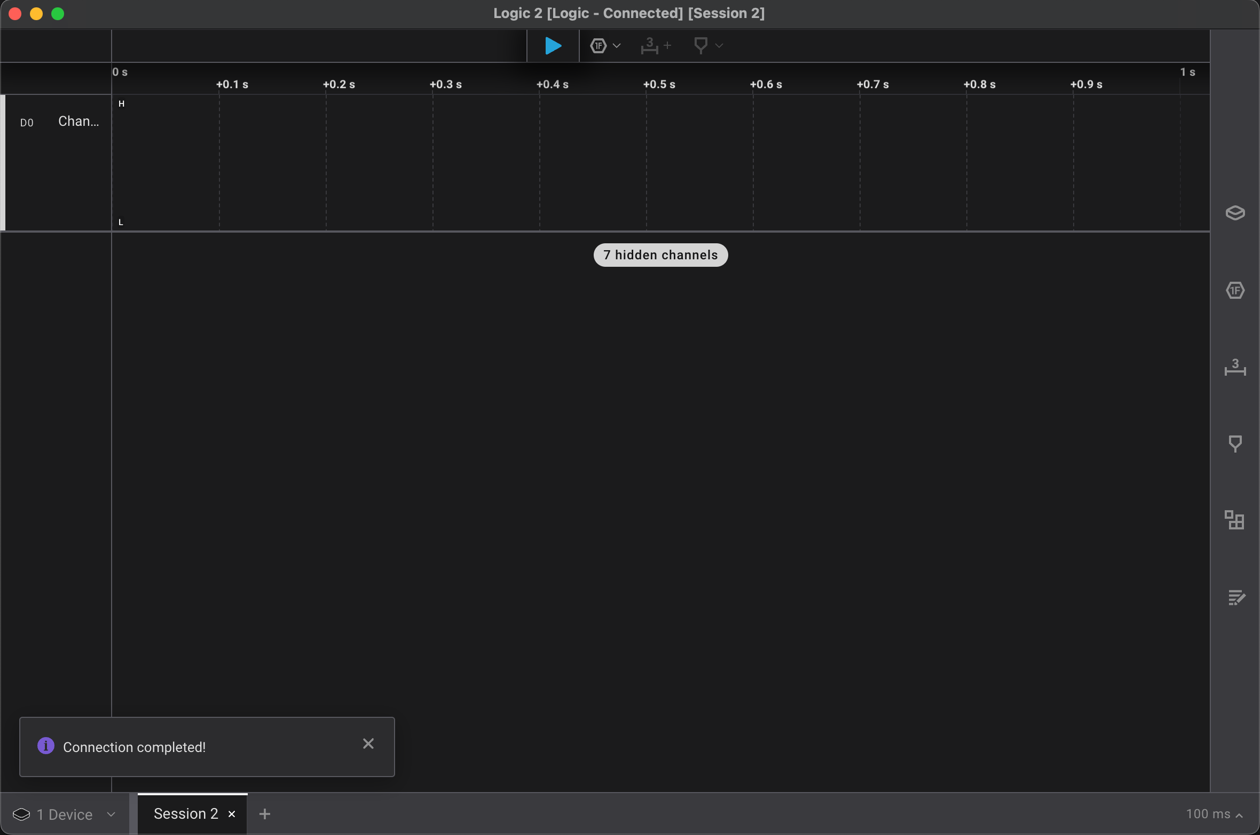Open the Measurements panel in right sidebar

pyautogui.click(x=1235, y=367)
